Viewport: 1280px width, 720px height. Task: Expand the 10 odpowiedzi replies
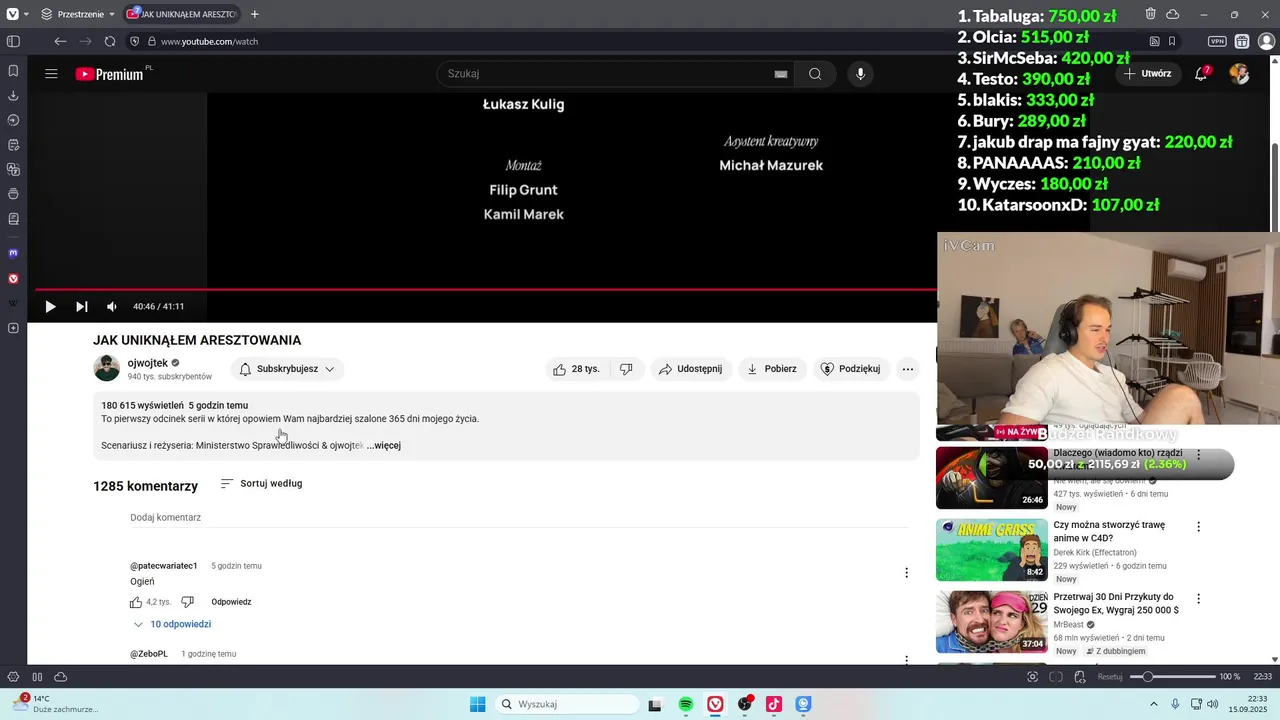172,624
